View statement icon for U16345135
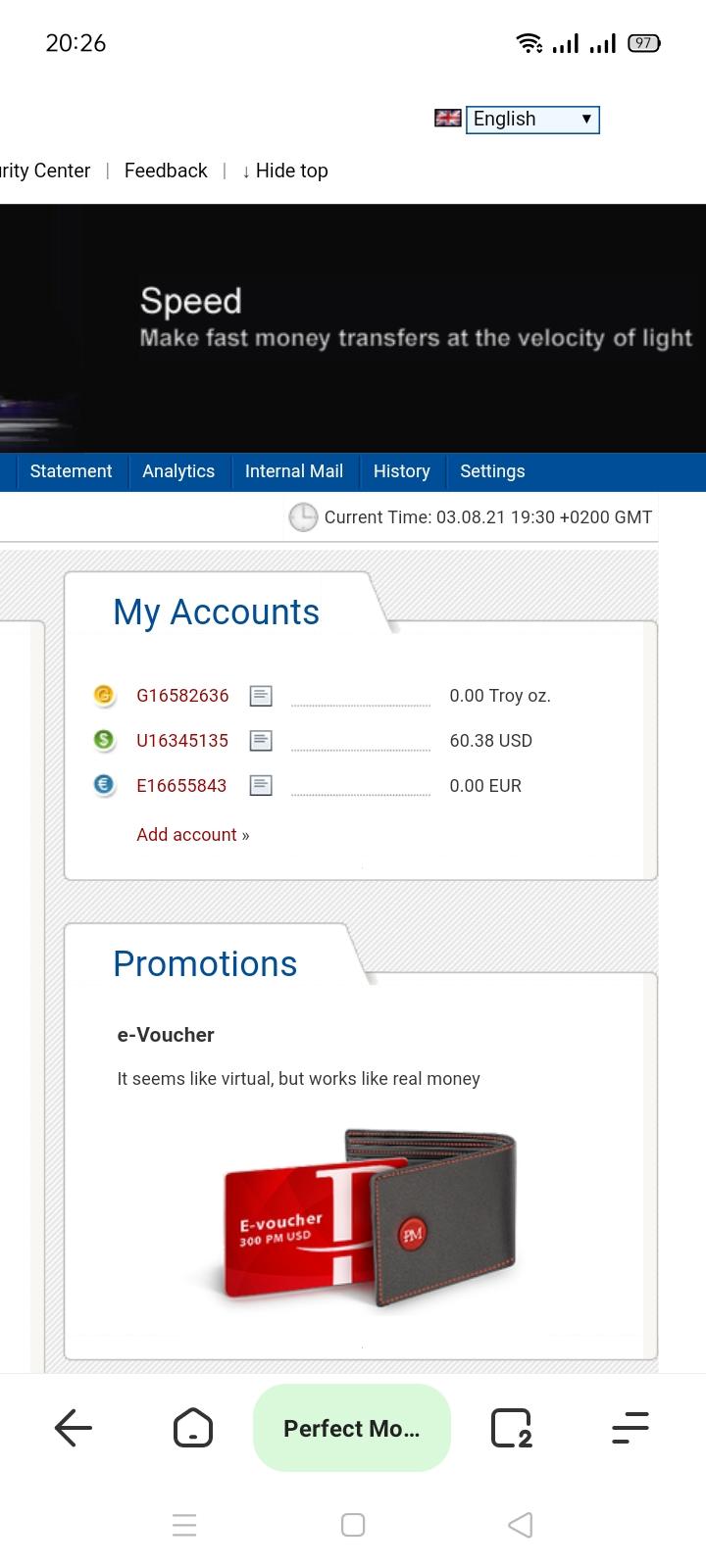Screen dimensions: 706x1568 [x=261, y=741]
